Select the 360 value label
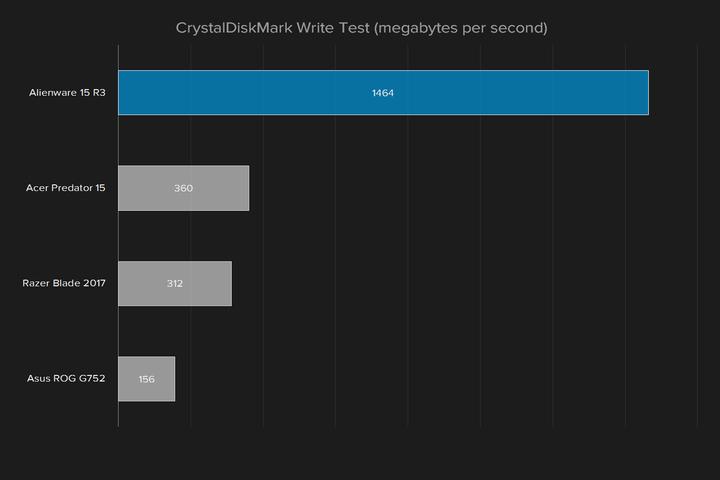The width and height of the screenshot is (720, 480). point(183,188)
